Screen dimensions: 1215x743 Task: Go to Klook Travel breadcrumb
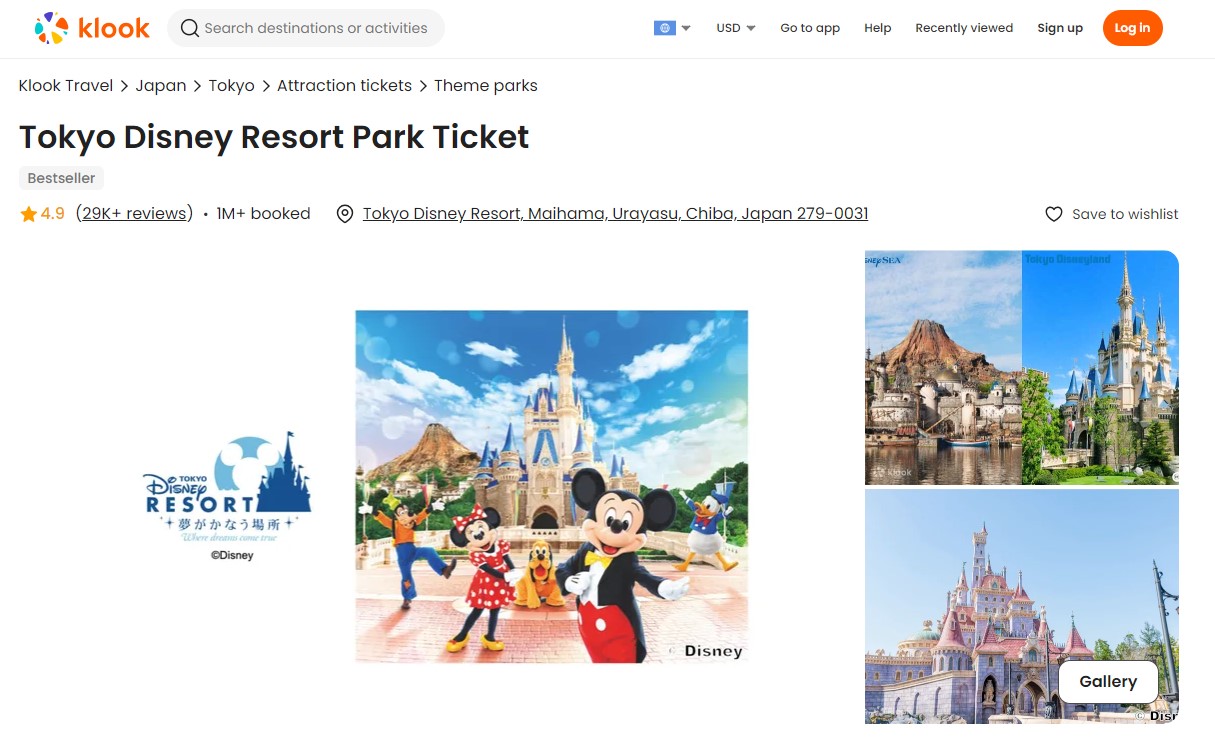(x=66, y=86)
